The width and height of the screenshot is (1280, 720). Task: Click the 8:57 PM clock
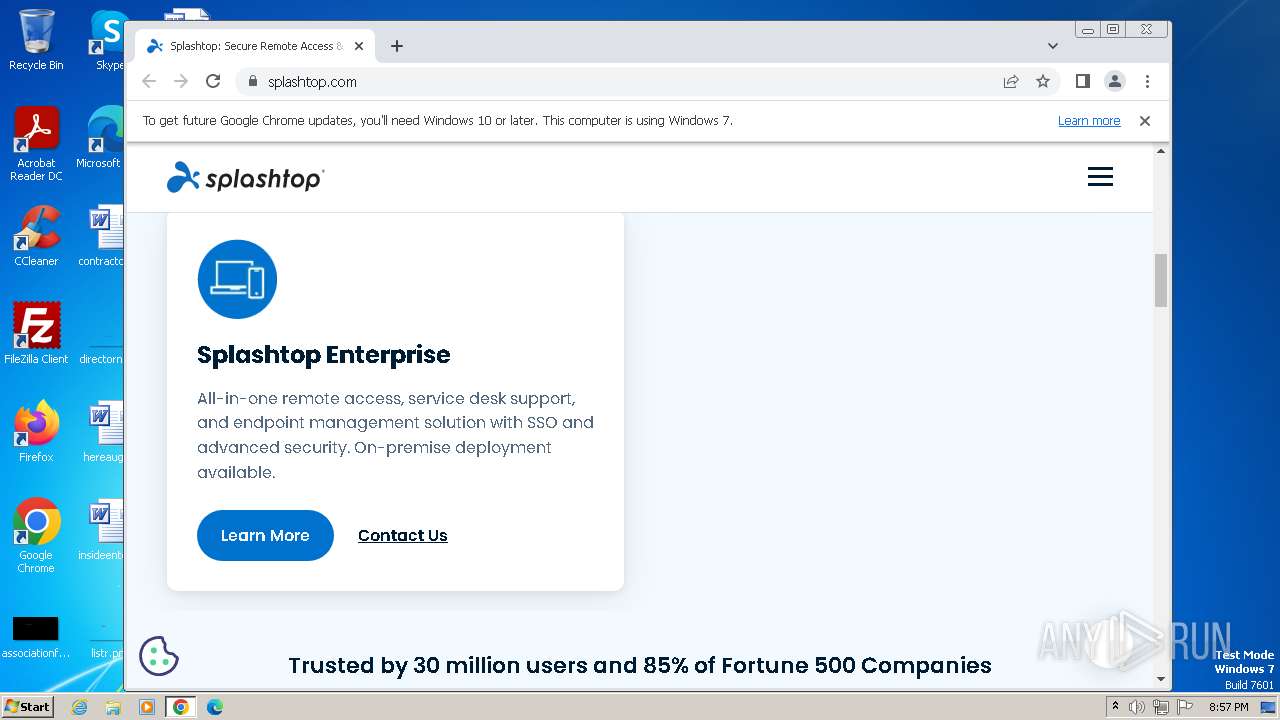click(x=1229, y=707)
